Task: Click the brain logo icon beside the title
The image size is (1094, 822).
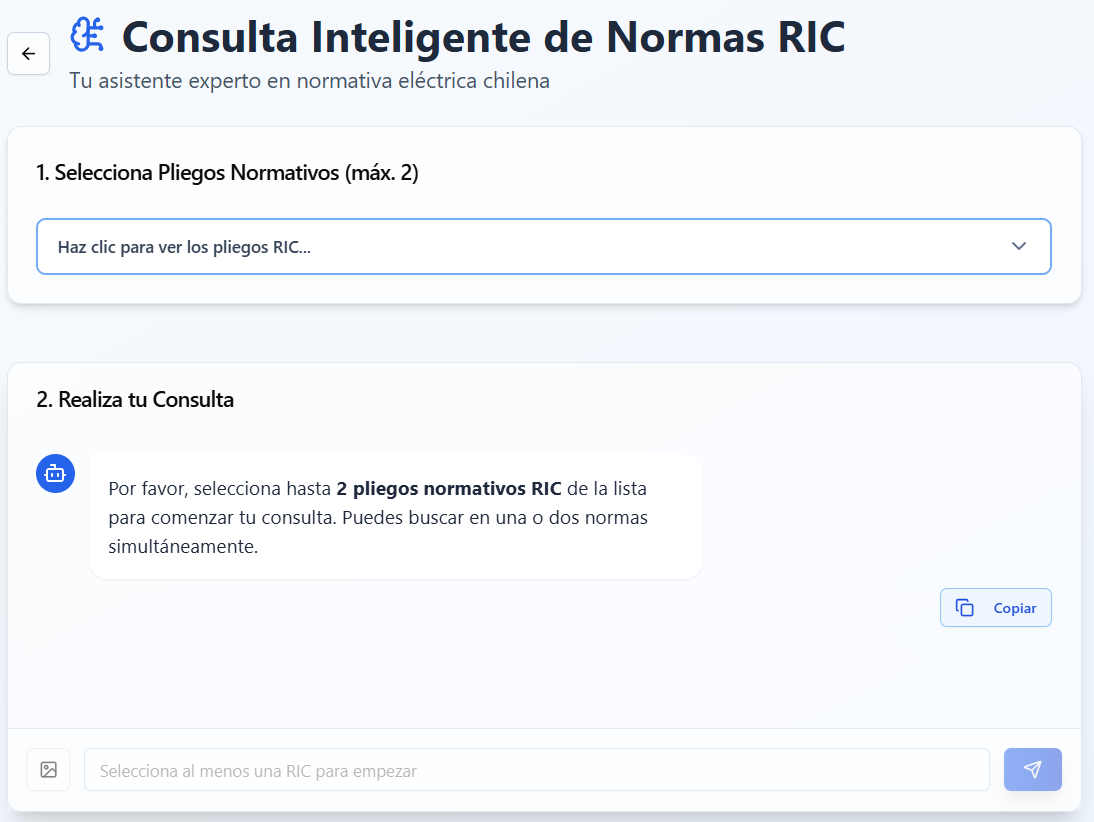Action: point(88,35)
